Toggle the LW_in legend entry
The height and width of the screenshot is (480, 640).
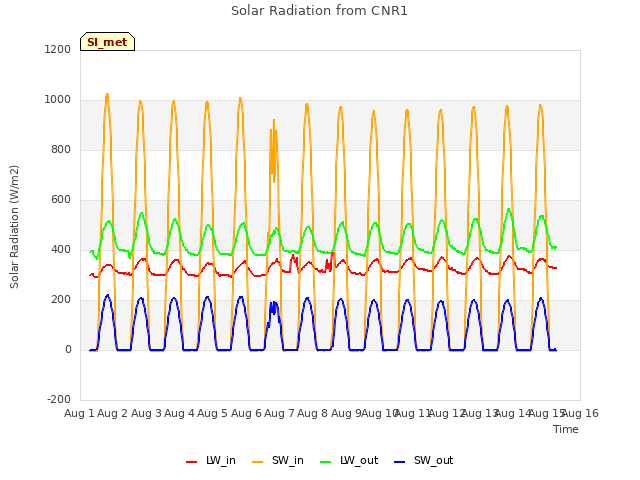211,460
